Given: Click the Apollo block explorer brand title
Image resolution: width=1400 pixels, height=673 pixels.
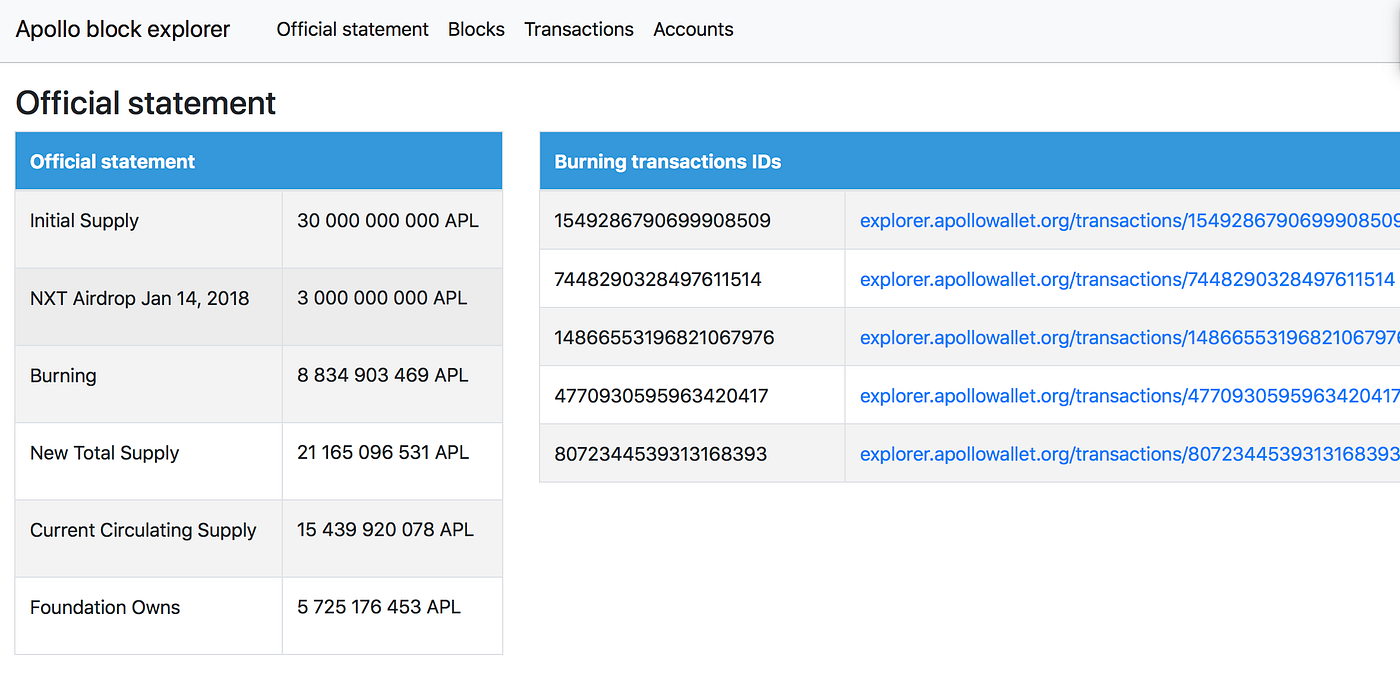Looking at the screenshot, I should (x=123, y=29).
